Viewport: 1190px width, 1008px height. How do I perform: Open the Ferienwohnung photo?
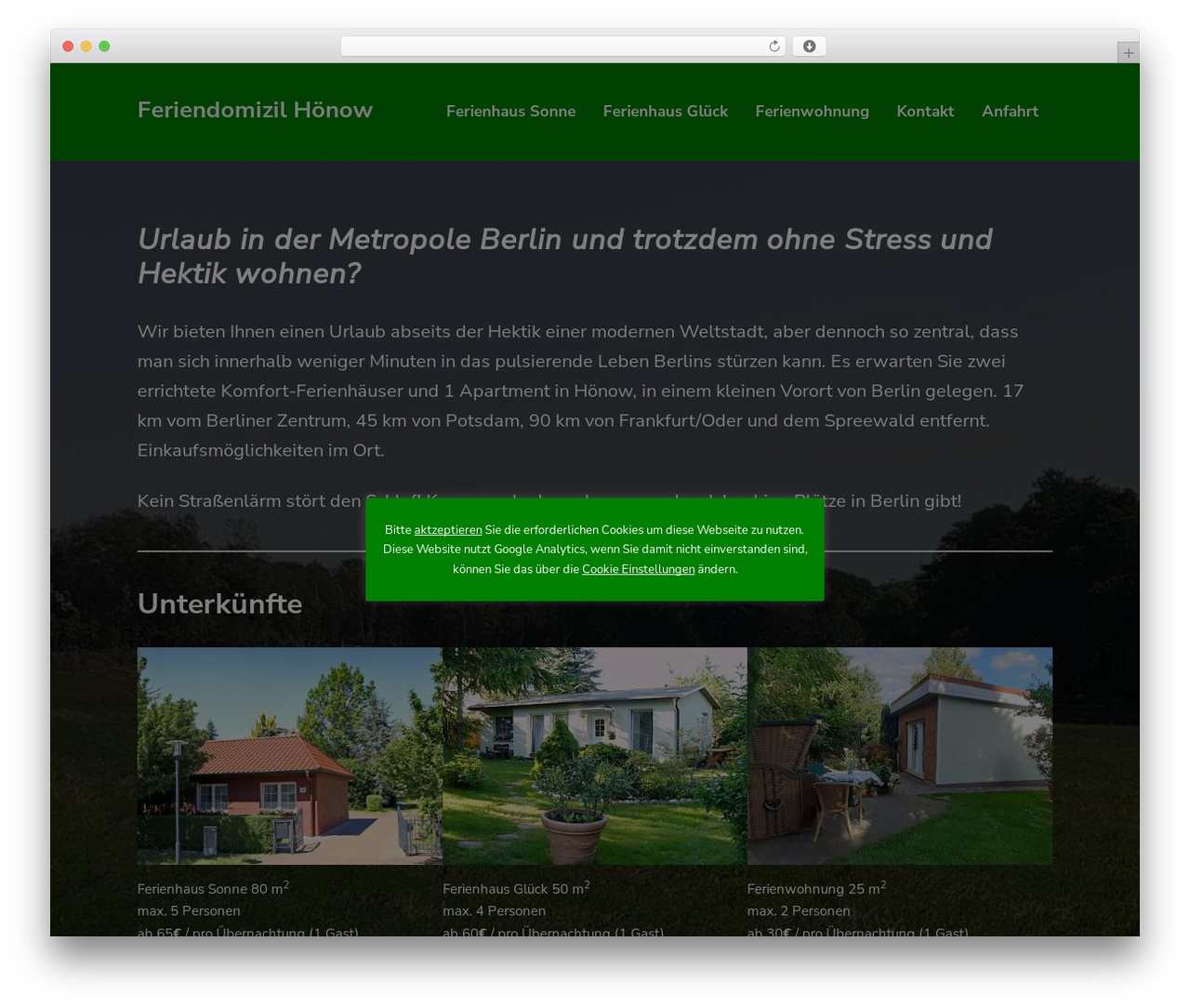[x=900, y=756]
